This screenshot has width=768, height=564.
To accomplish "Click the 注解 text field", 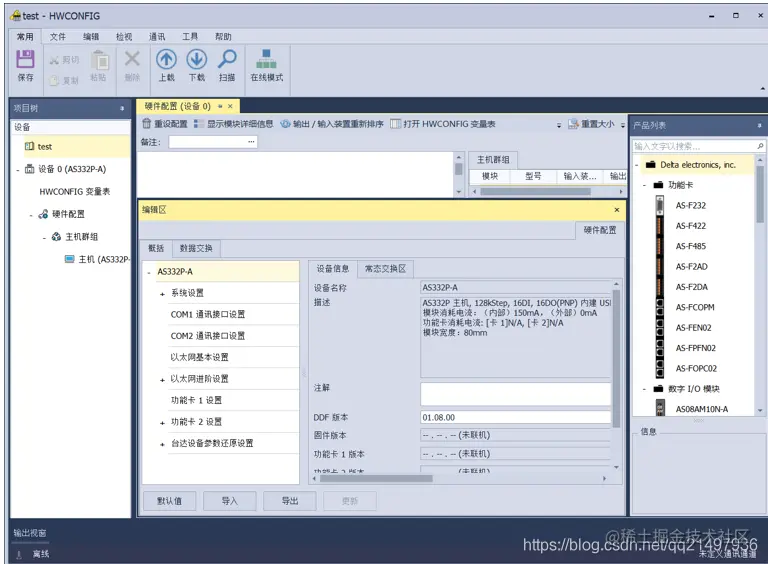I will (515, 394).
